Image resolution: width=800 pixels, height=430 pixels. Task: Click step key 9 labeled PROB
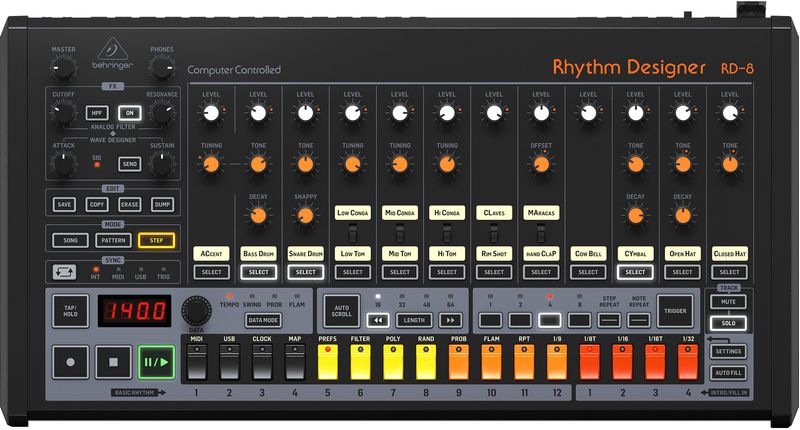click(x=458, y=362)
